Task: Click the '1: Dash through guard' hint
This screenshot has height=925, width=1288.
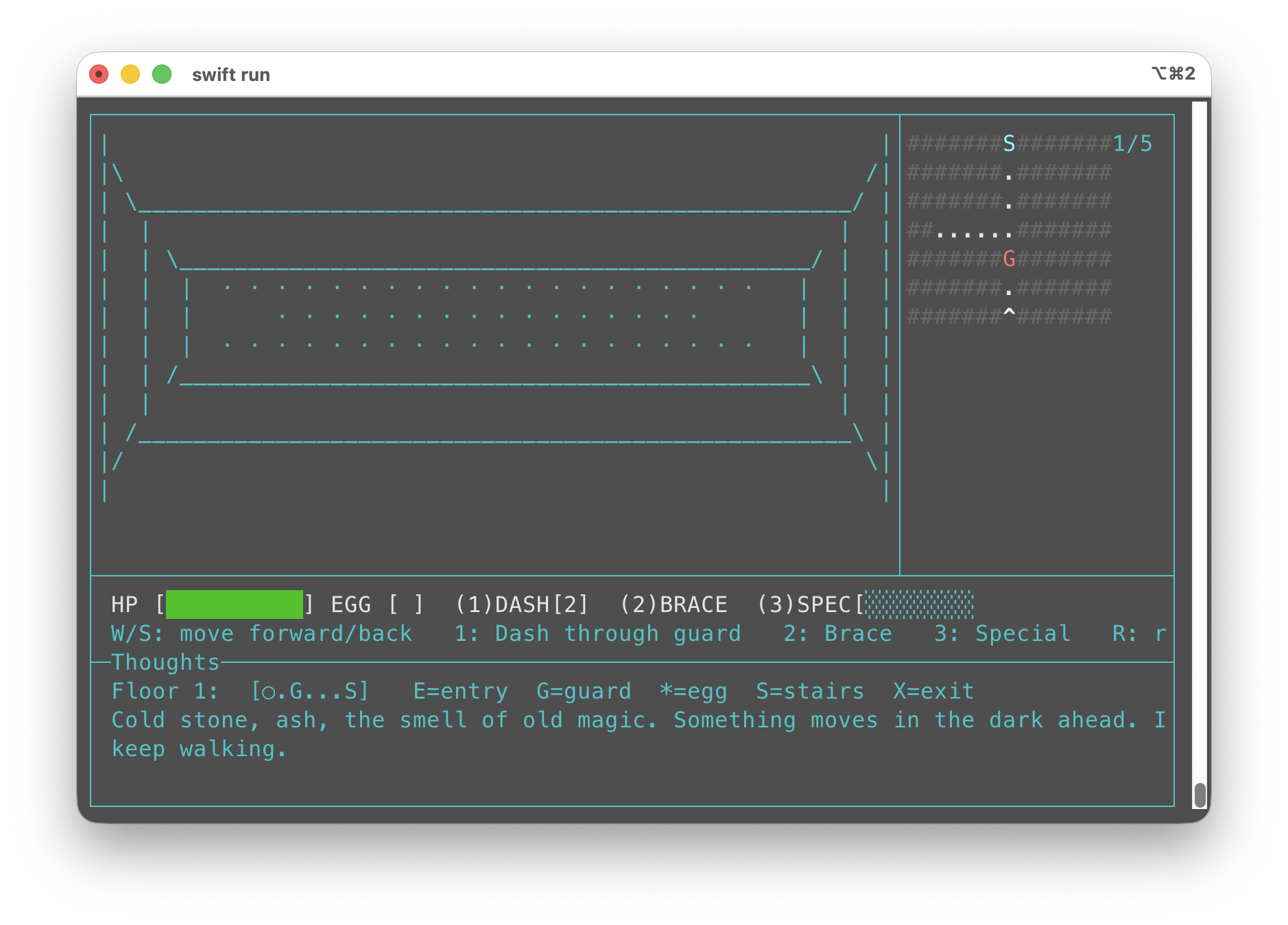Action: click(598, 633)
